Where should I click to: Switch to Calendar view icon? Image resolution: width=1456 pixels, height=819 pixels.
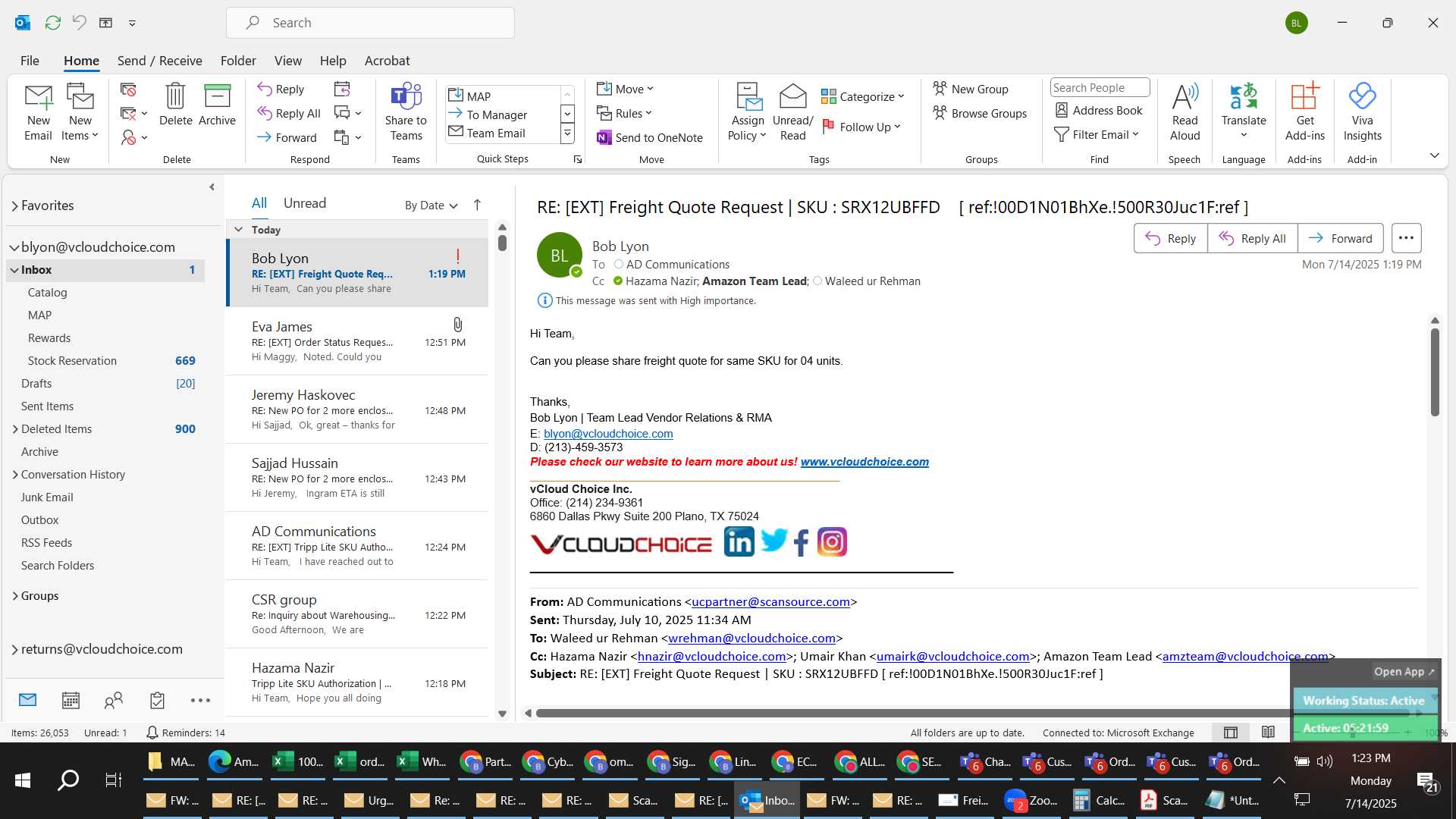(x=71, y=700)
